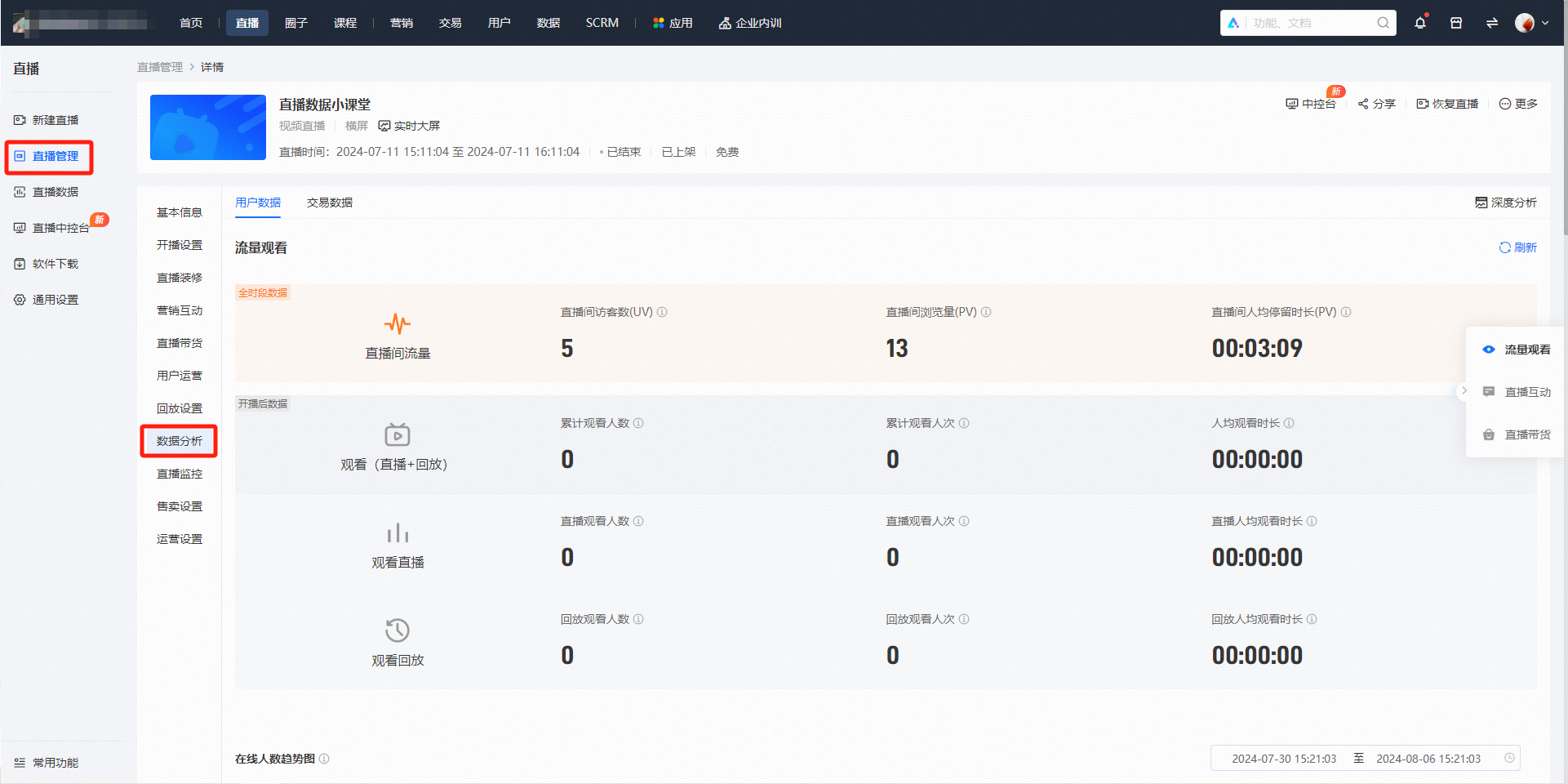The width and height of the screenshot is (1568, 784).
Task: Open 深度分析 deep analysis
Action: 1506,203
